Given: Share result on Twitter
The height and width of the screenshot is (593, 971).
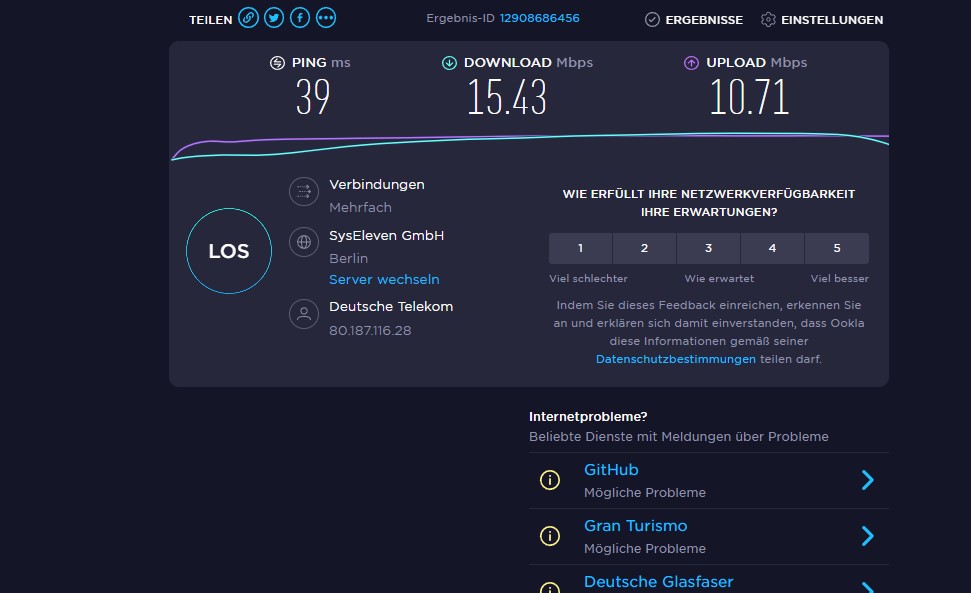Looking at the screenshot, I should coord(274,19).
